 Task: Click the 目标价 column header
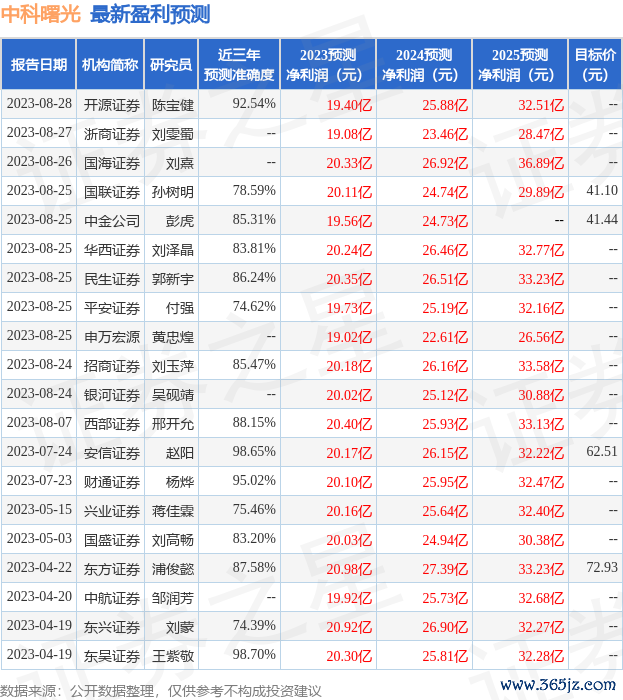coord(595,64)
